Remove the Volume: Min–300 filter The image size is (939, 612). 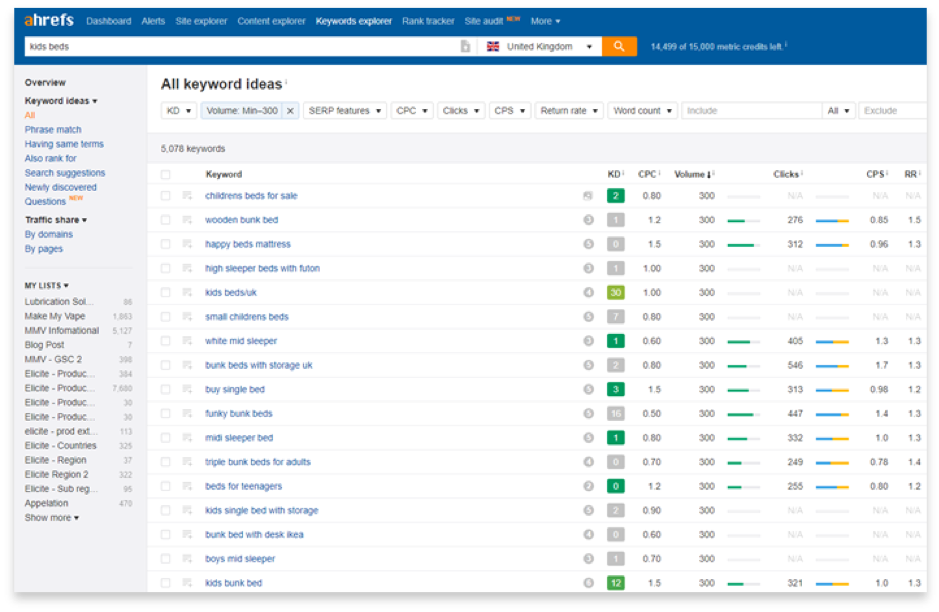[290, 111]
